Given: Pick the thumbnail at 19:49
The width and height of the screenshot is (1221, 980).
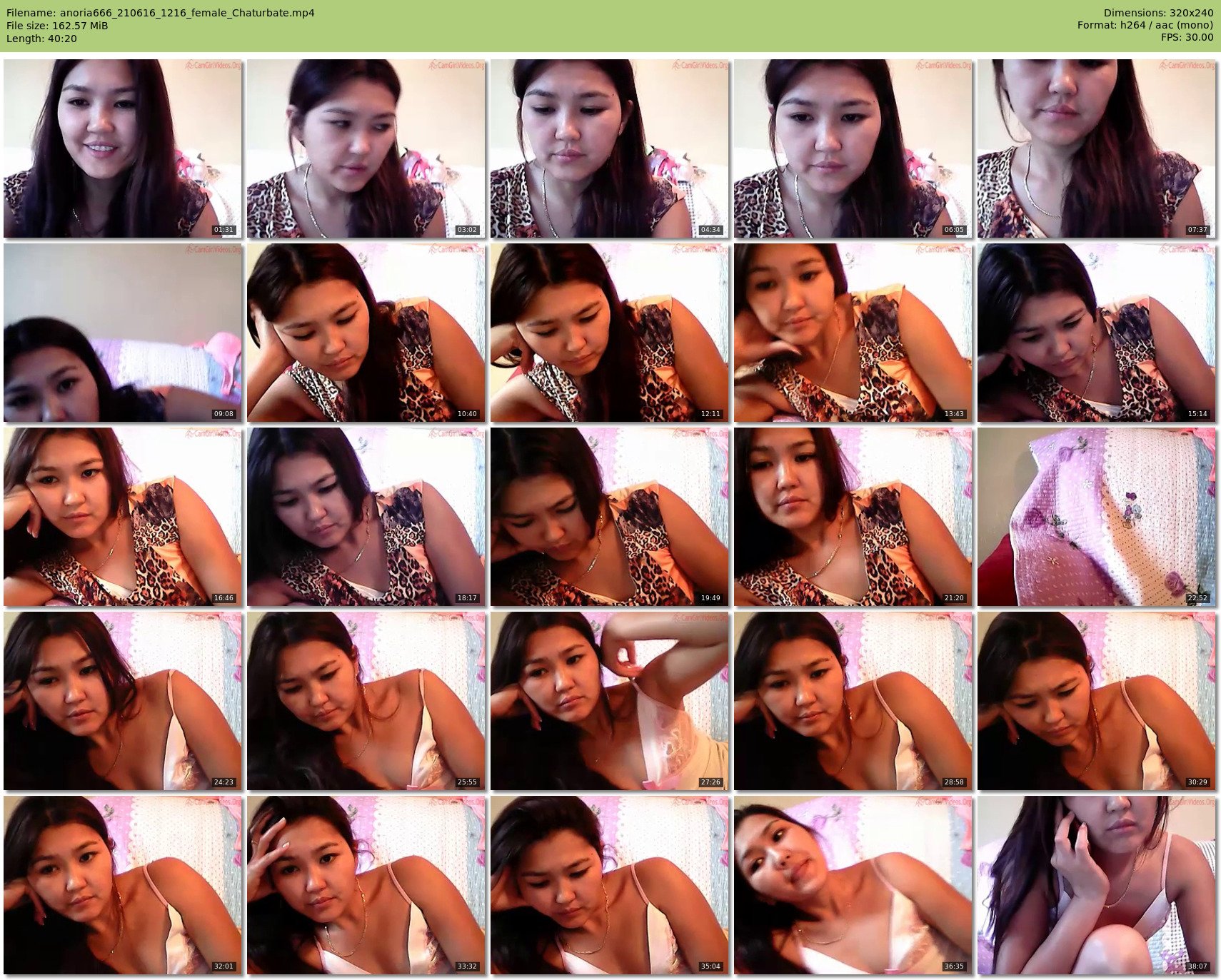Looking at the screenshot, I should click(x=610, y=517).
